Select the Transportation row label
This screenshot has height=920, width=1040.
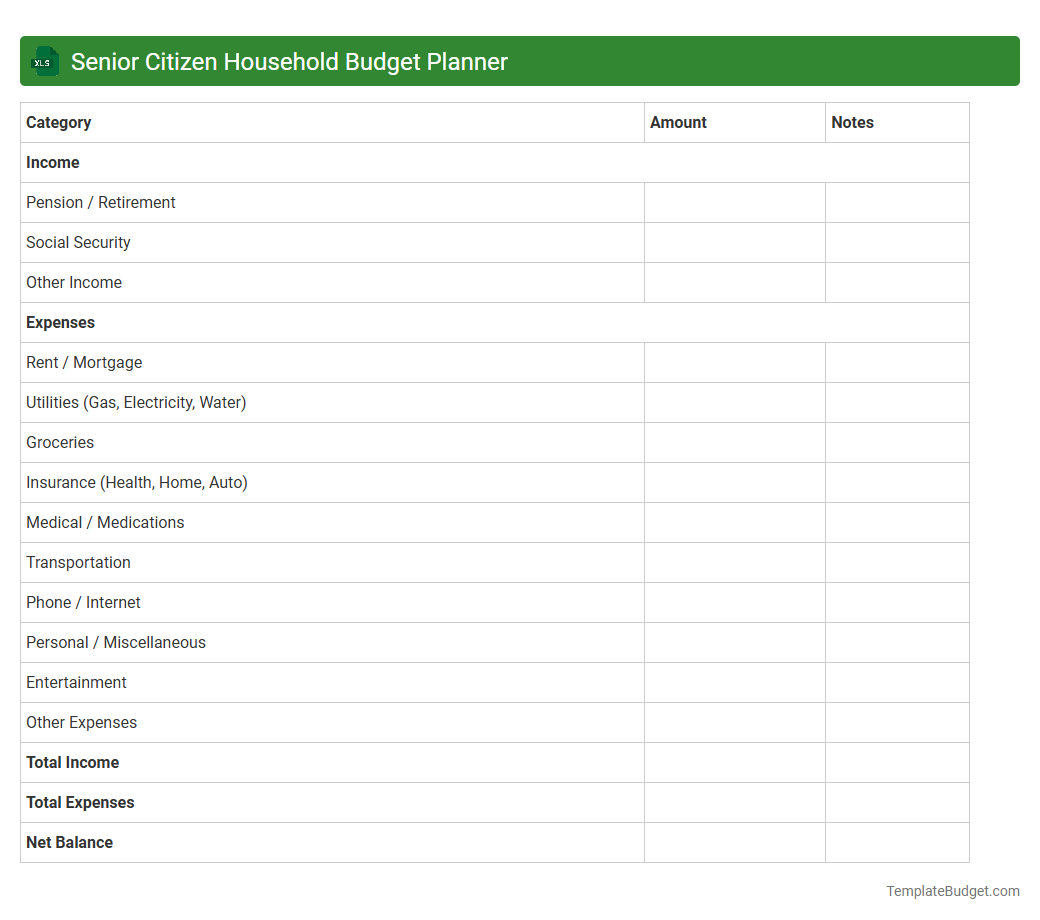coord(78,562)
